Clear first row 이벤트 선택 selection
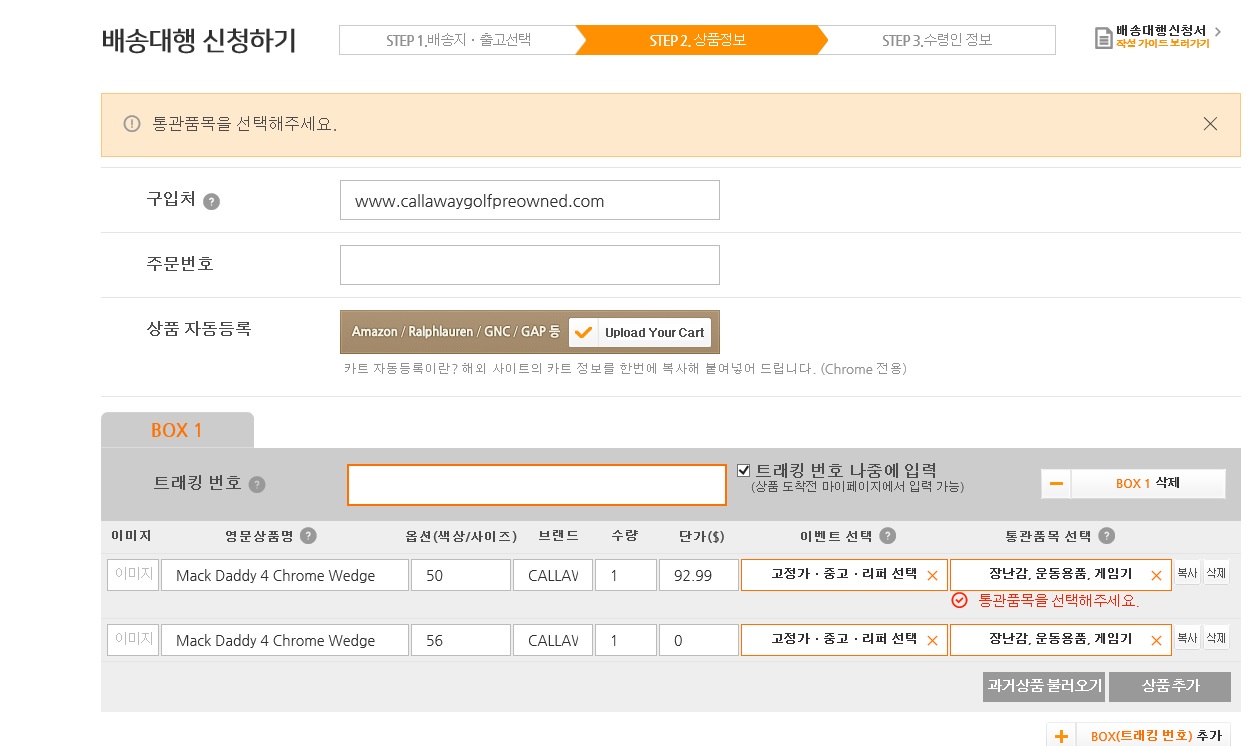 click(932, 576)
